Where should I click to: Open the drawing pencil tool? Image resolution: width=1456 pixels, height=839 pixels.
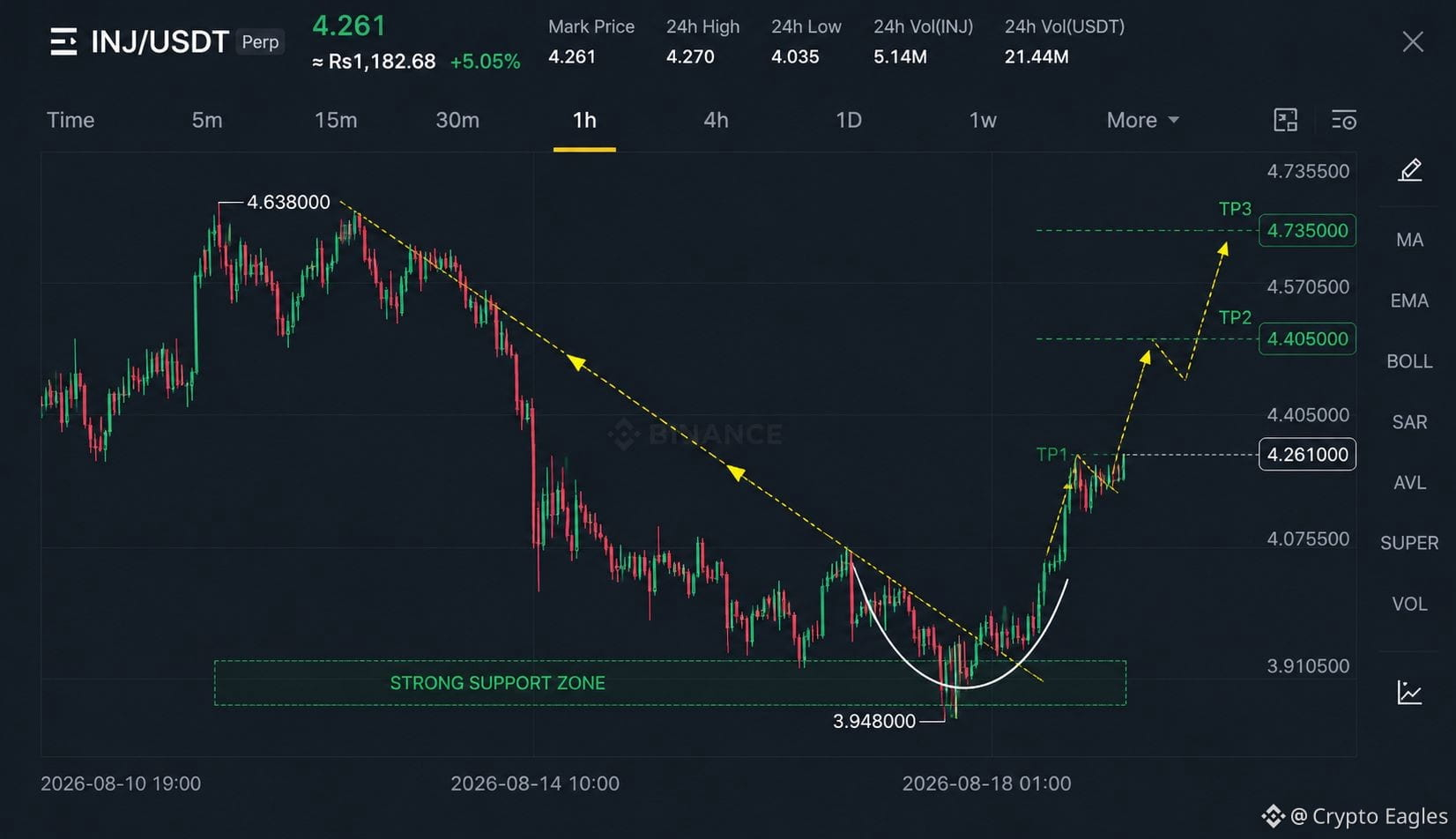[x=1409, y=169]
